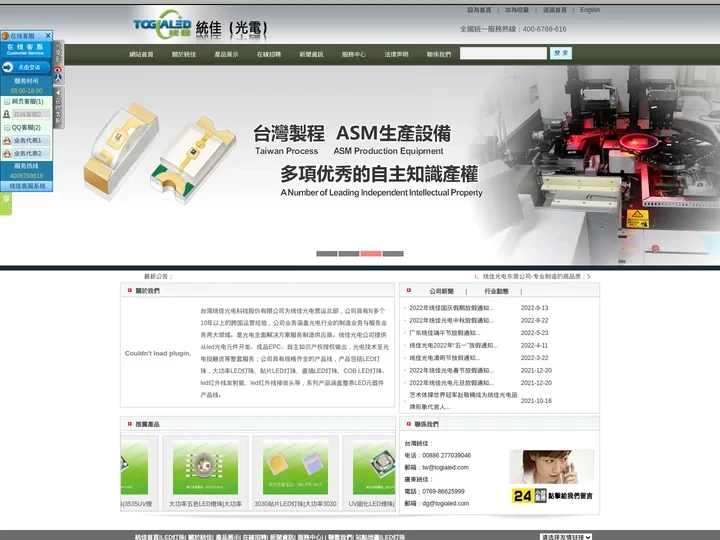The image size is (720, 540).
Task: Set as homepage via 設為首頁
Action: coord(479,10)
